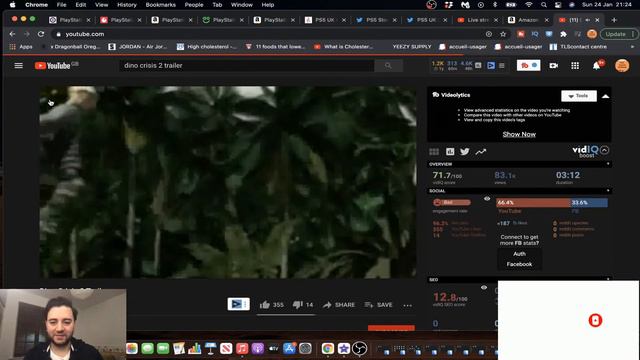Screen dimensions: 640x360
Task: Open more actions three-dot menu under the video
Action: tap(407, 305)
